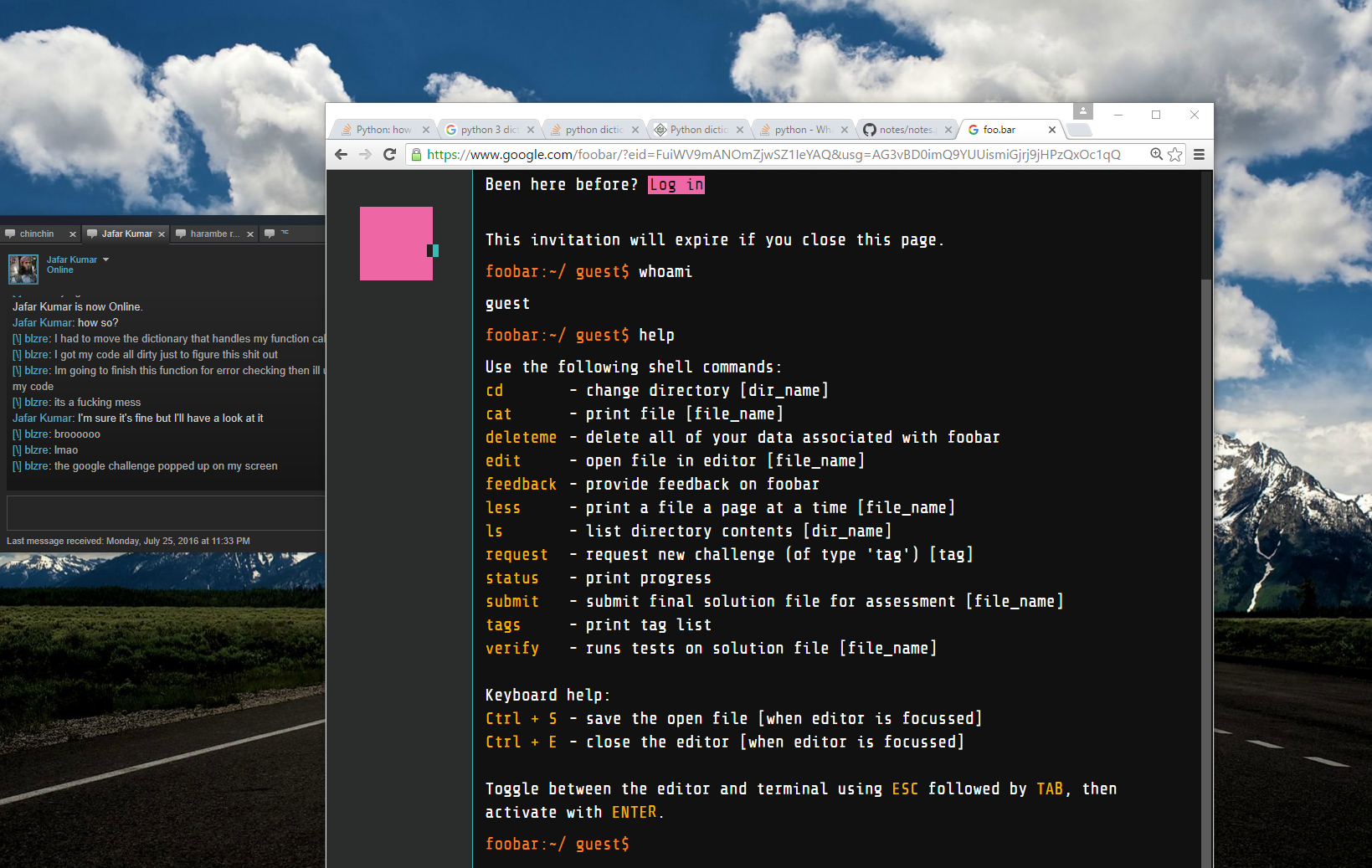1372x868 pixels.
Task: Open Chrome hamburger menu
Action: [1199, 154]
